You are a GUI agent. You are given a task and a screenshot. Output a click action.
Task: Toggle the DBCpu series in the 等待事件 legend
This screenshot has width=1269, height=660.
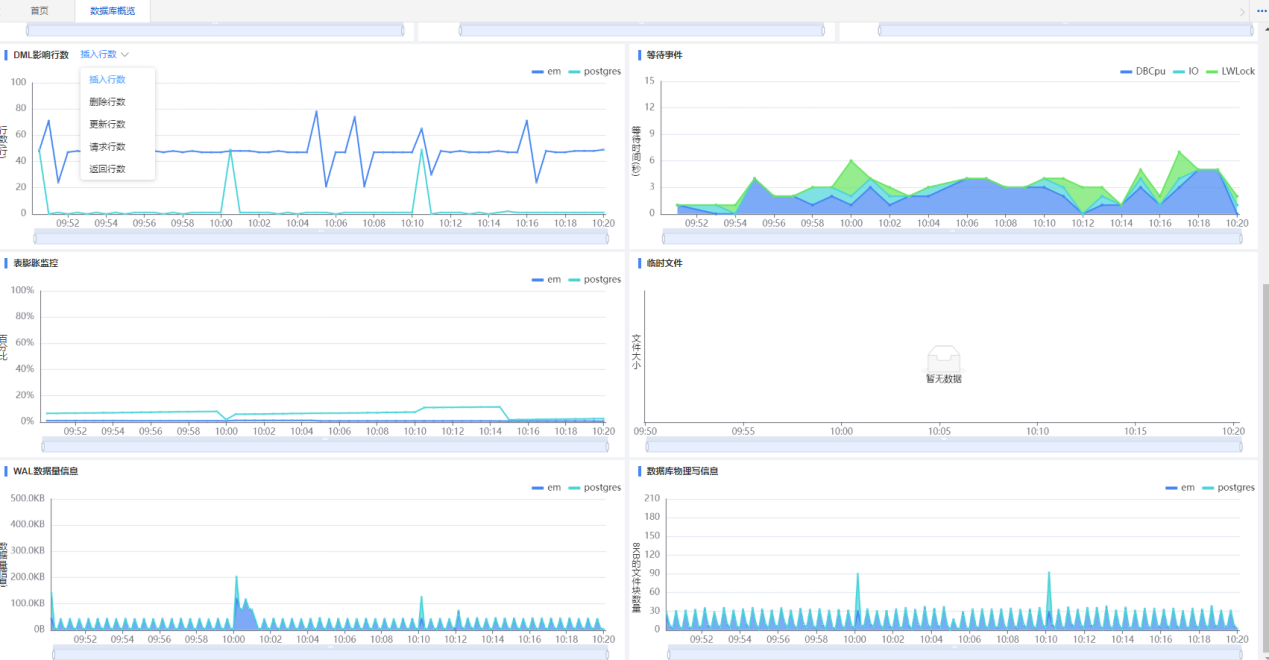click(1142, 71)
